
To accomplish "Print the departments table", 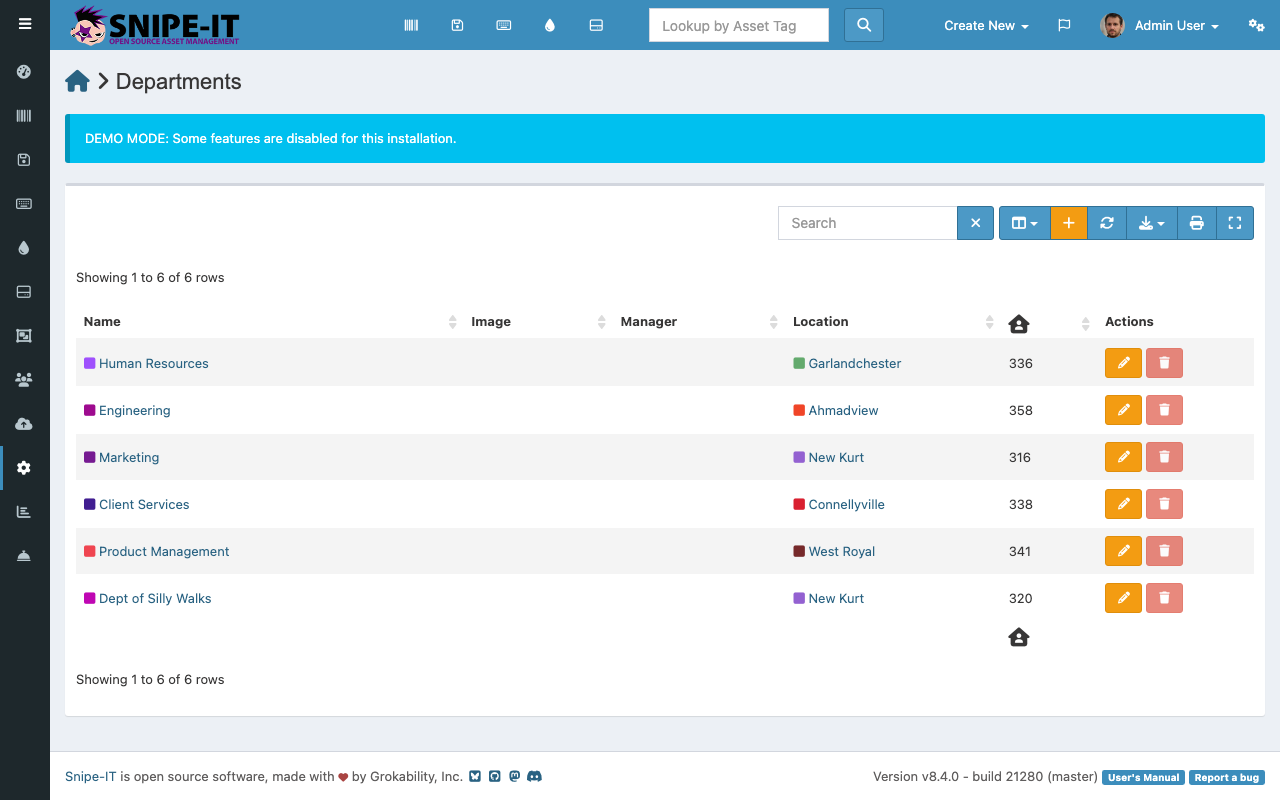I will point(1197,223).
